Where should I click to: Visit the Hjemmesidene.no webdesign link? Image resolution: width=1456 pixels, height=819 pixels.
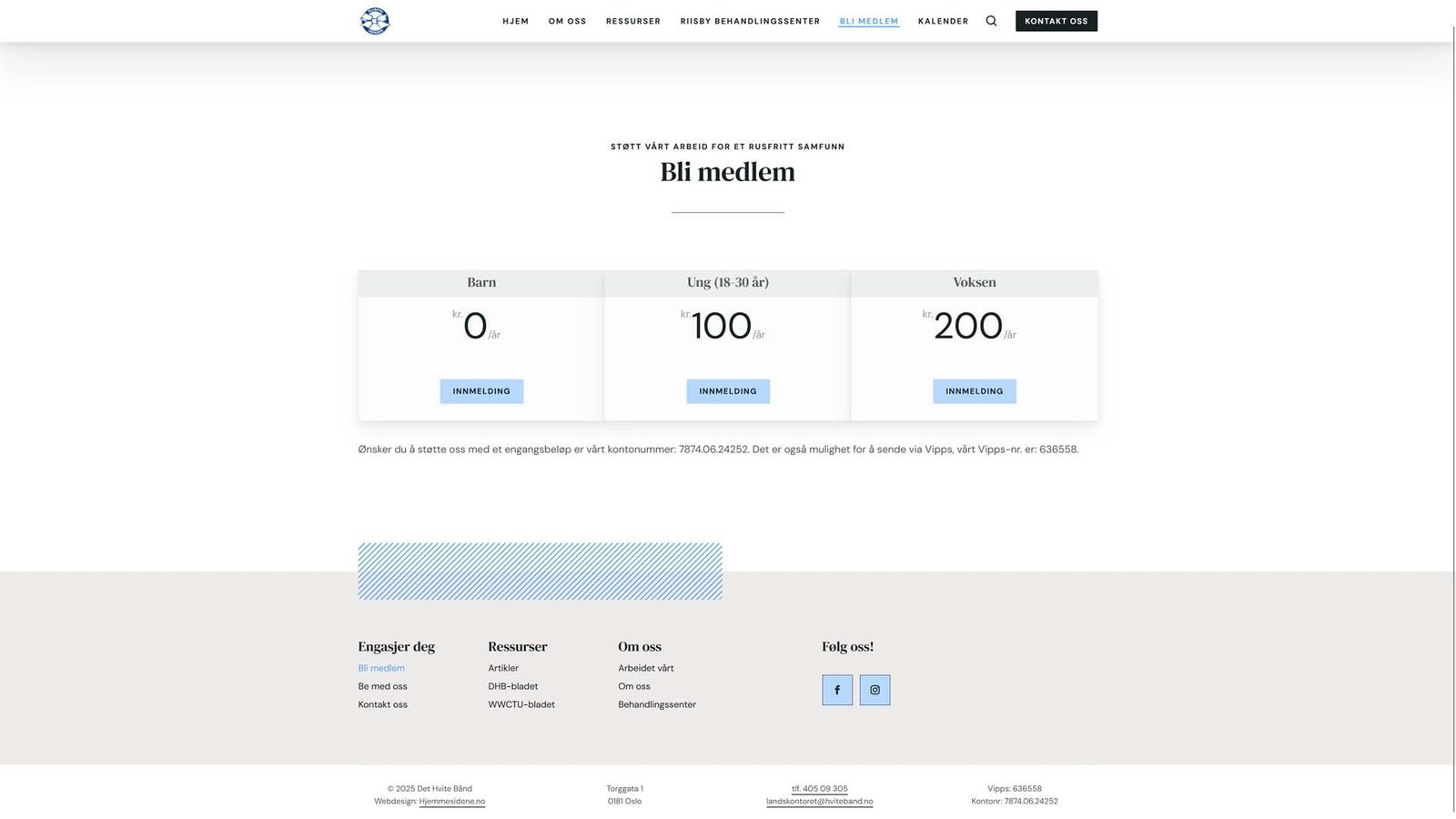click(x=451, y=802)
